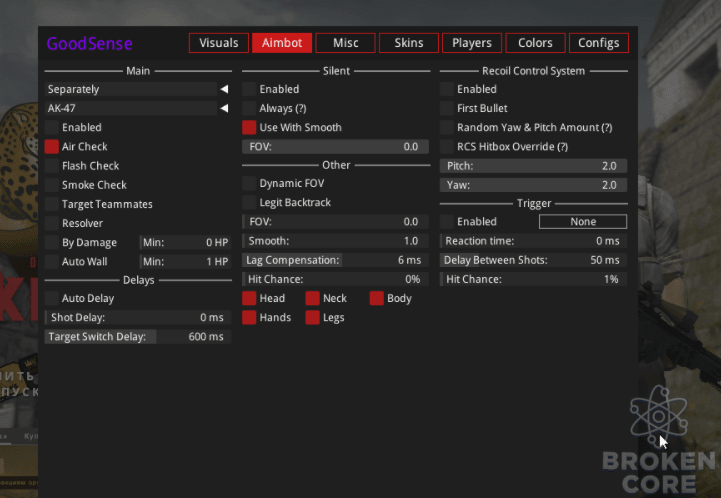Click the Shot Delay slider
The width and height of the screenshot is (721, 498).
pyautogui.click(x=138, y=317)
